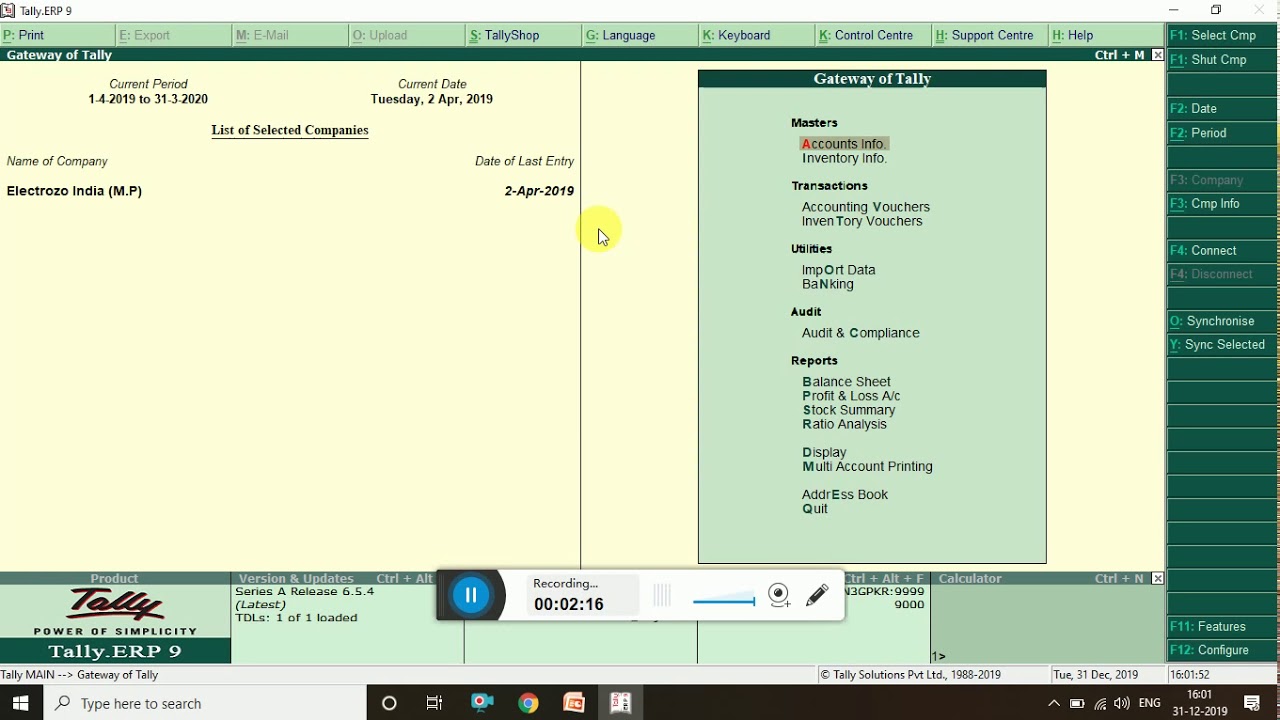
Task: Click the F12: Configure button
Action: (1222, 651)
